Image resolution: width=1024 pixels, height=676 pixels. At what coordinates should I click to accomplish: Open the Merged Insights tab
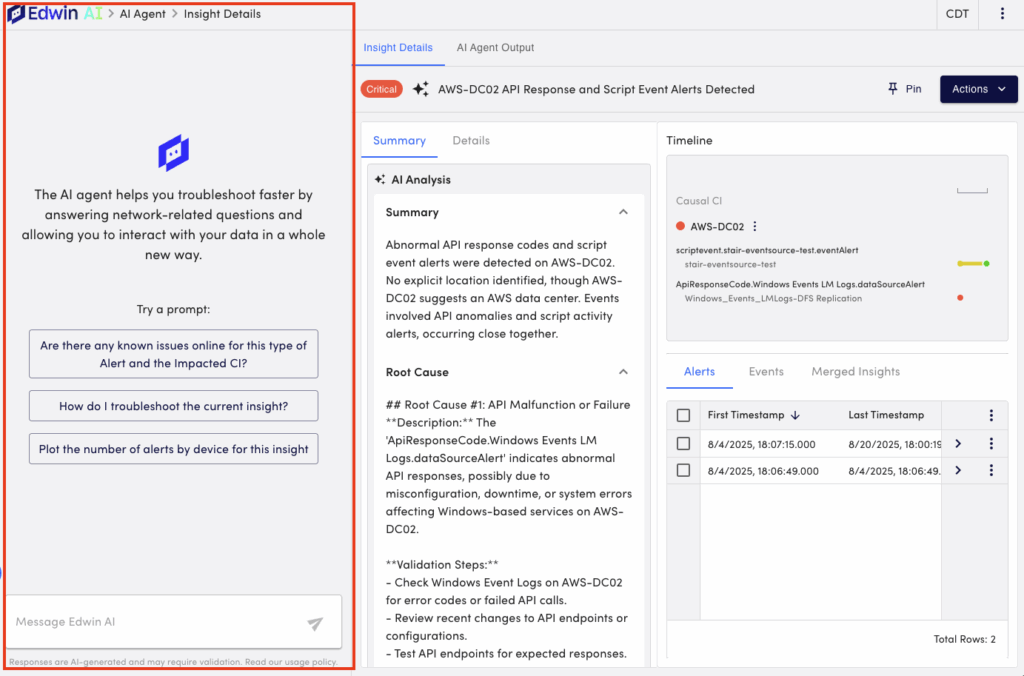pos(856,372)
